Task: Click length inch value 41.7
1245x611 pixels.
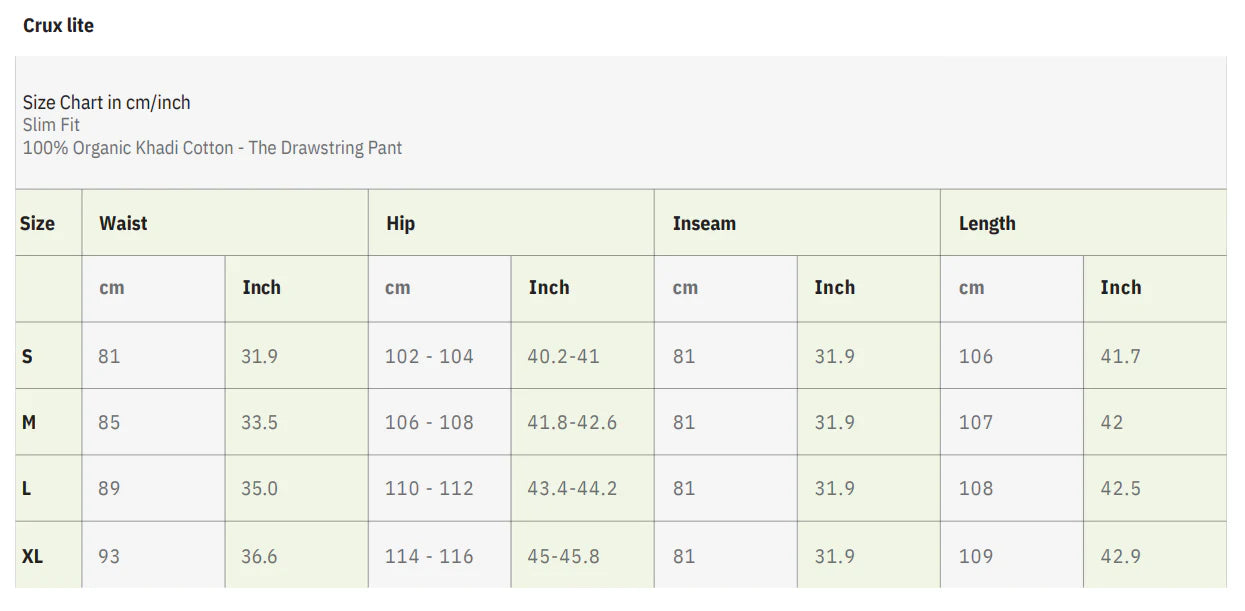Action: point(1120,356)
